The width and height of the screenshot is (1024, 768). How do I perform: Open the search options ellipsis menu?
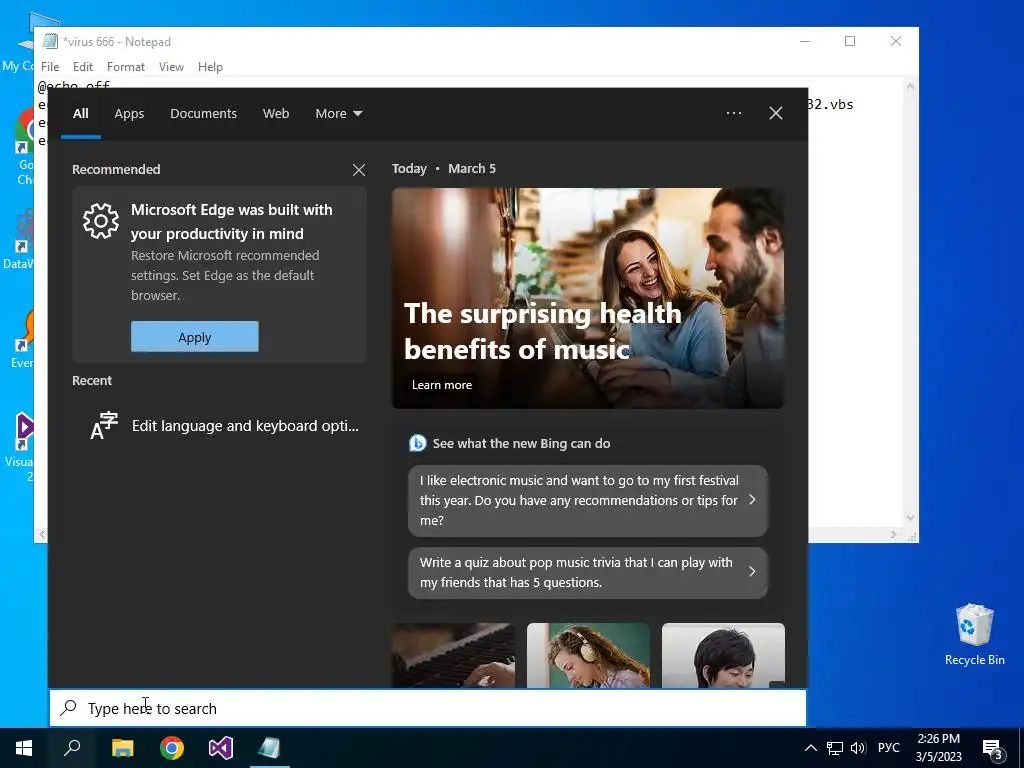tap(734, 113)
